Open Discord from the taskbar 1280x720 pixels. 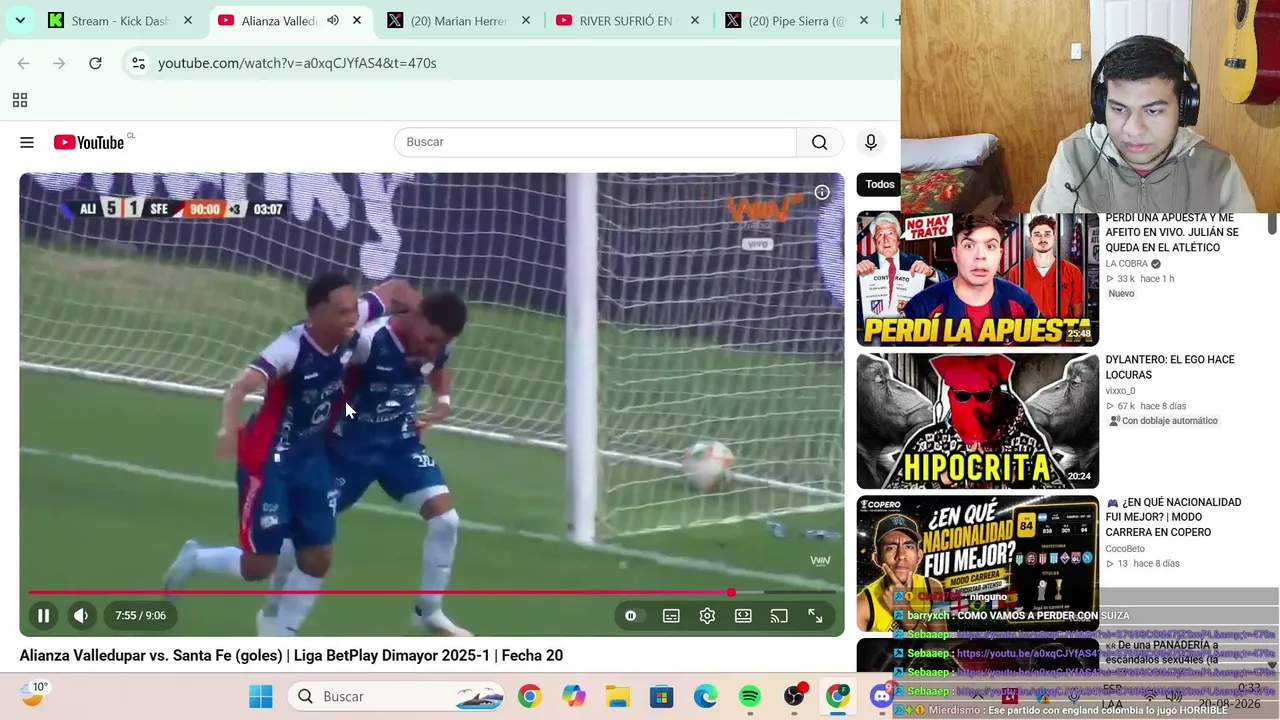881,696
